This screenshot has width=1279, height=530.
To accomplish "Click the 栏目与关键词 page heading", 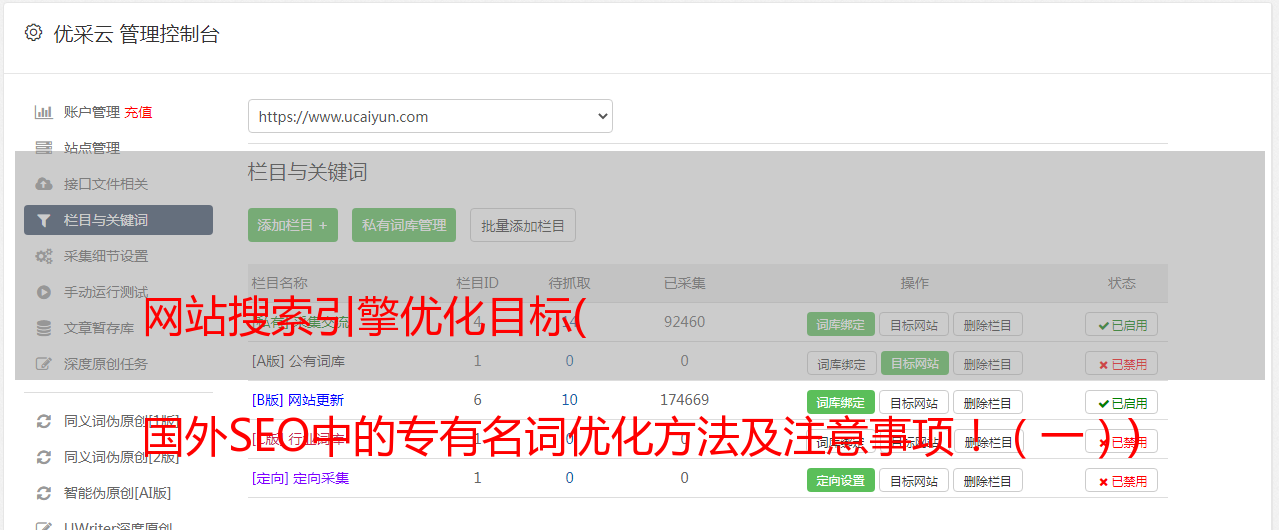I will [x=308, y=172].
